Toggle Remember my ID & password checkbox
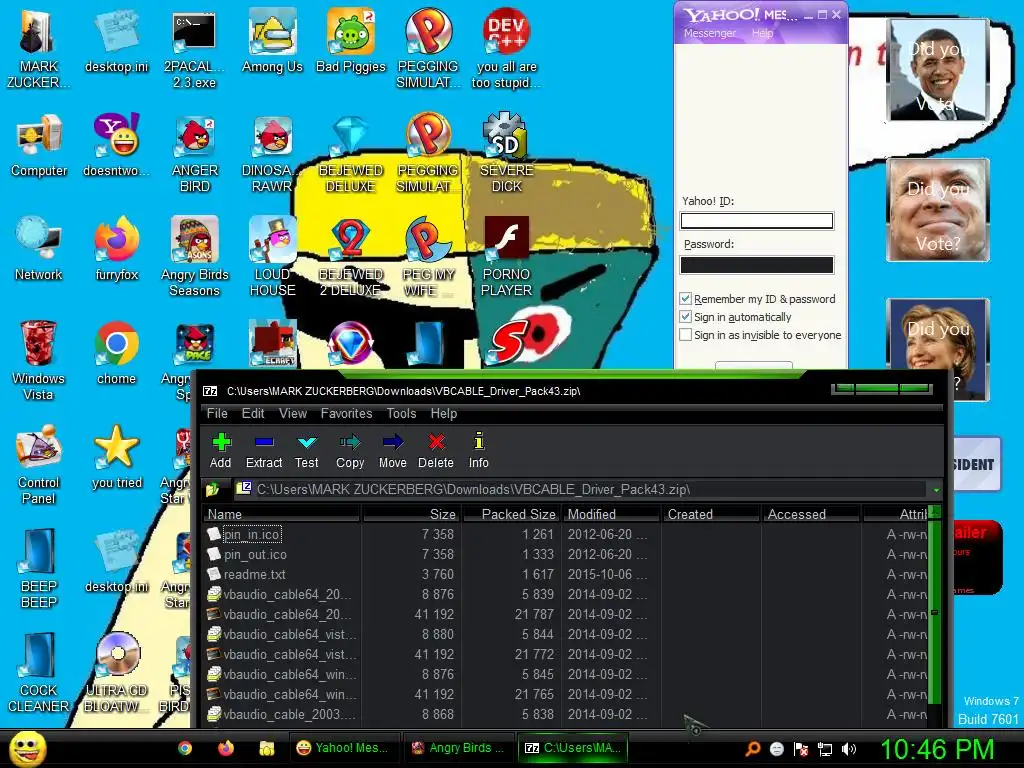The image size is (1024, 768). (685, 299)
